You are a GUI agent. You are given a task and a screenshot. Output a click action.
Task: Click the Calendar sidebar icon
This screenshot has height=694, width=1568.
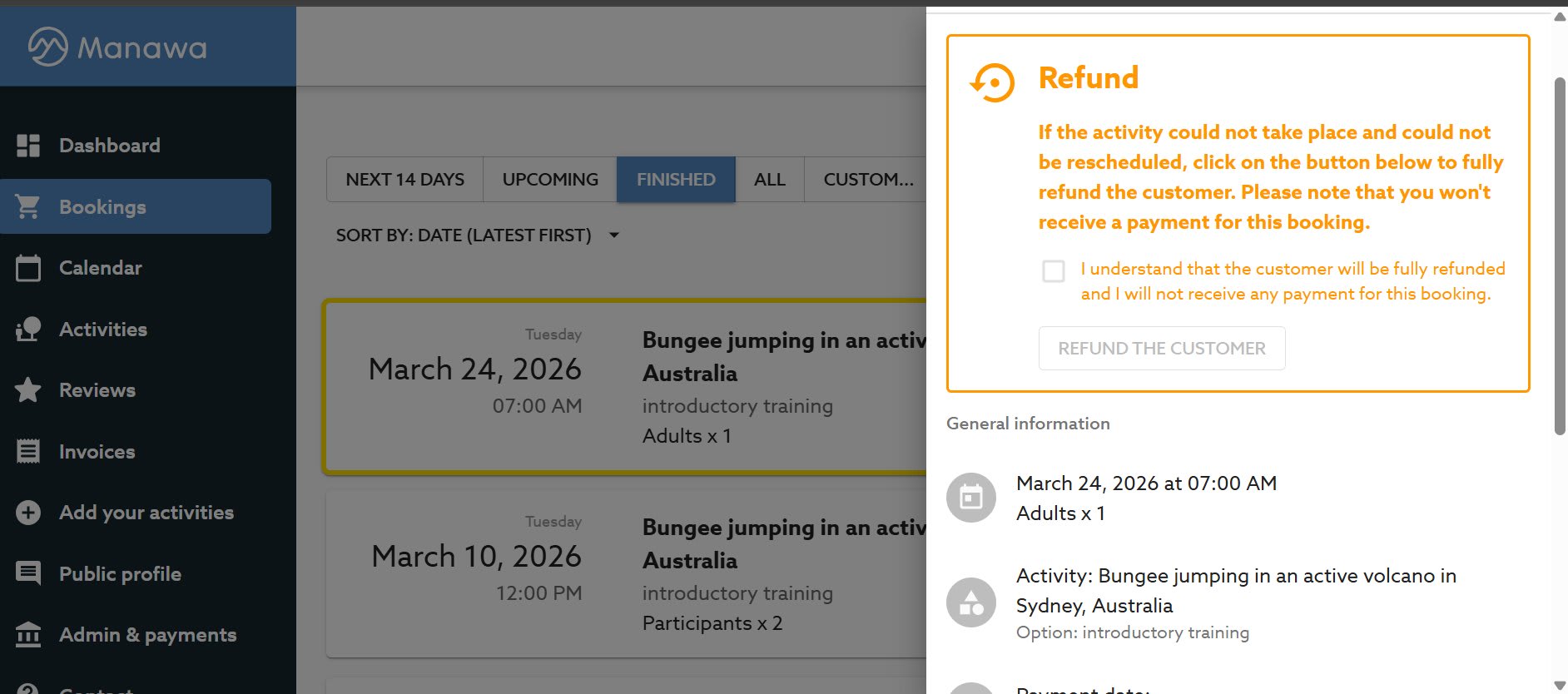[x=28, y=268]
